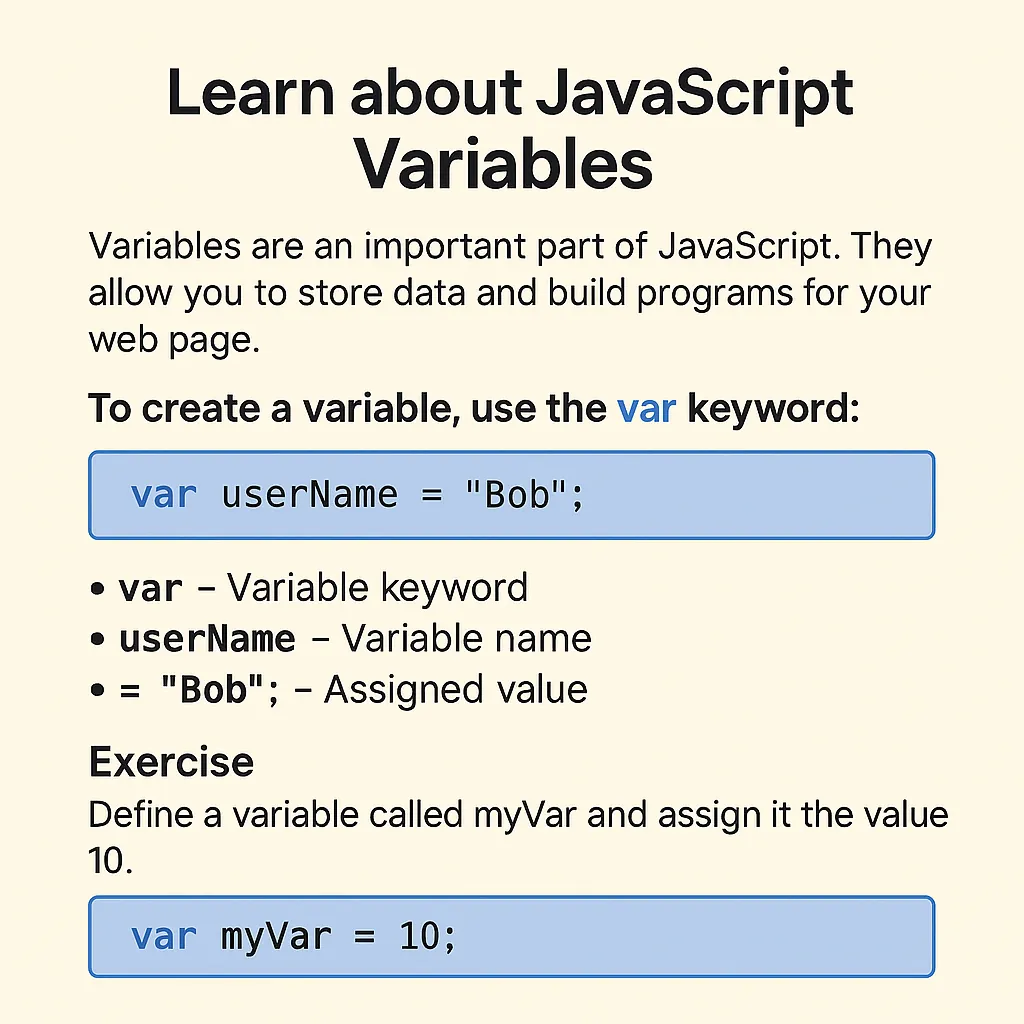Click the 'var userName = "Bob";' code box
Viewport: 1024px width, 1024px height.
(x=511, y=495)
